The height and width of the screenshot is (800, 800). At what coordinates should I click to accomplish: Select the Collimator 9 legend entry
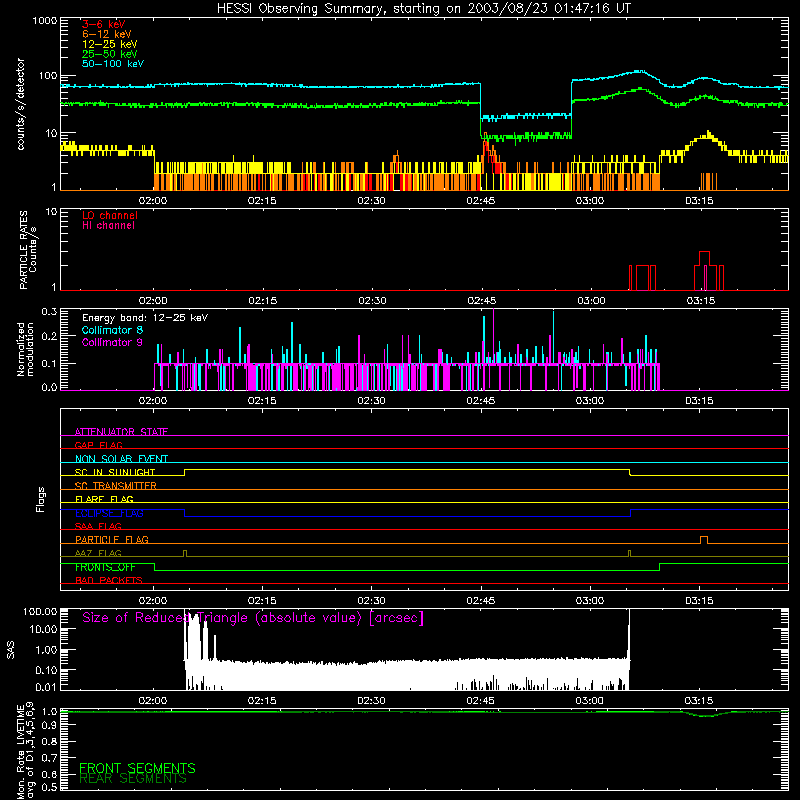click(112, 342)
